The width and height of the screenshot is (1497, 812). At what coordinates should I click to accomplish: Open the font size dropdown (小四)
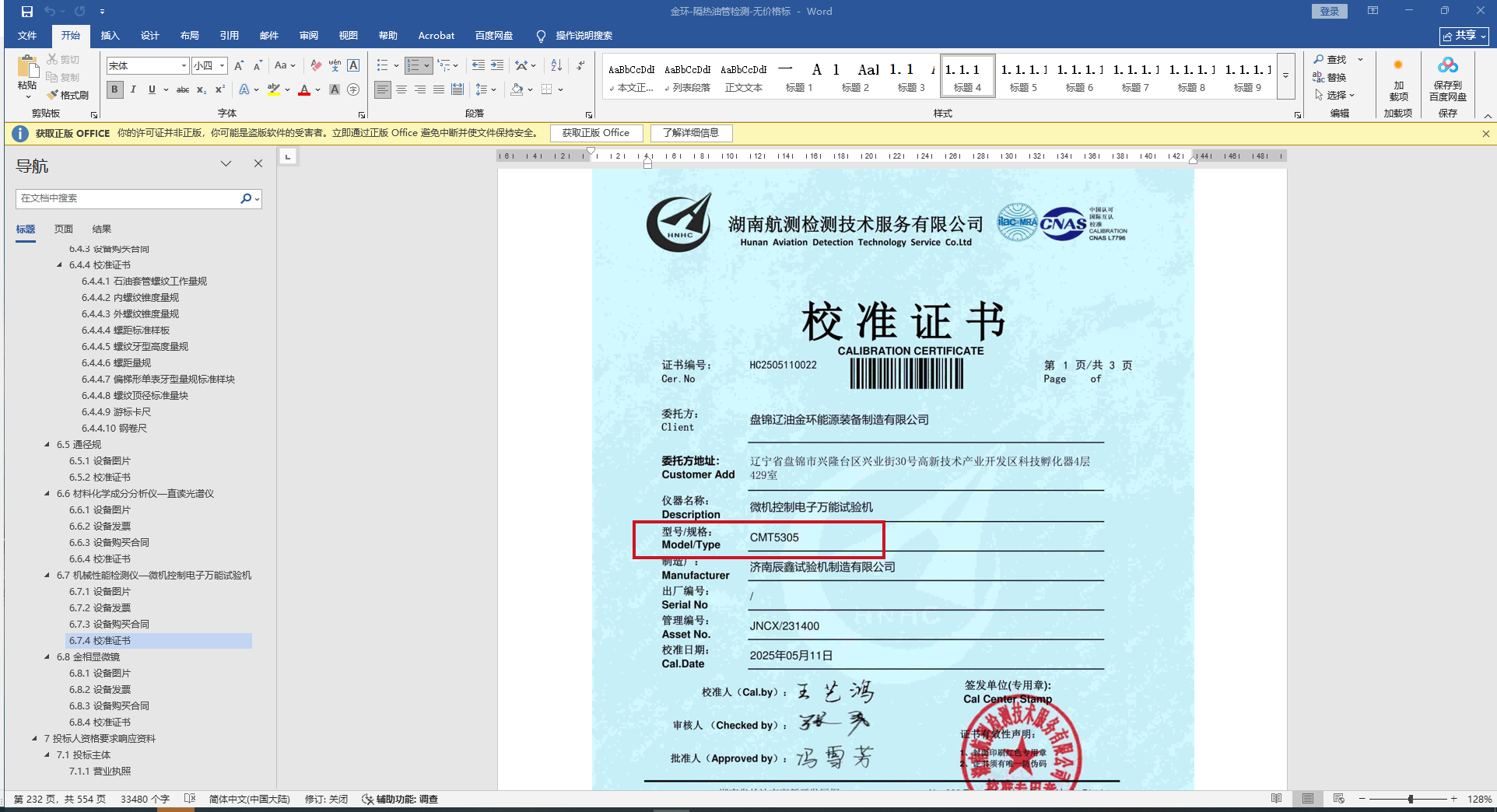(x=222, y=66)
